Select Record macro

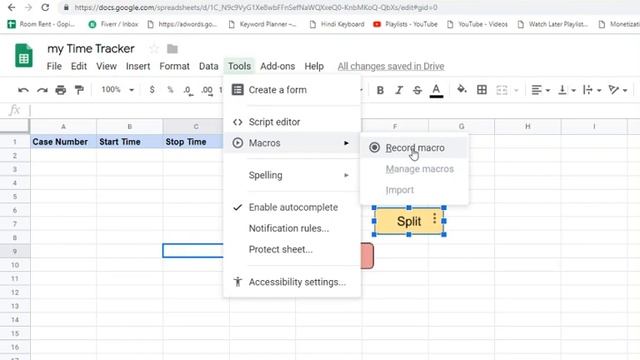(x=414, y=148)
